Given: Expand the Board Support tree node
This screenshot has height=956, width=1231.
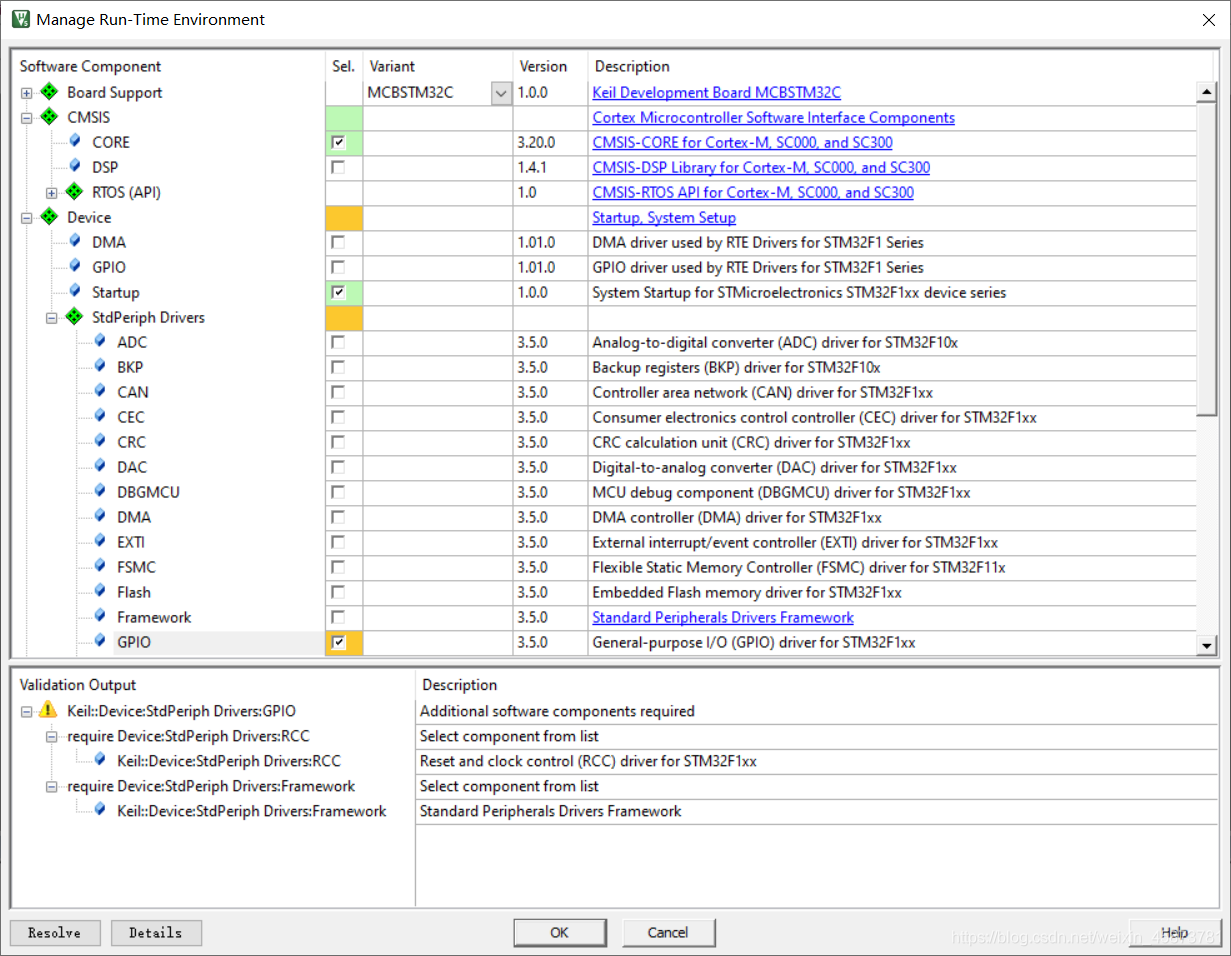Looking at the screenshot, I should pos(27,93).
